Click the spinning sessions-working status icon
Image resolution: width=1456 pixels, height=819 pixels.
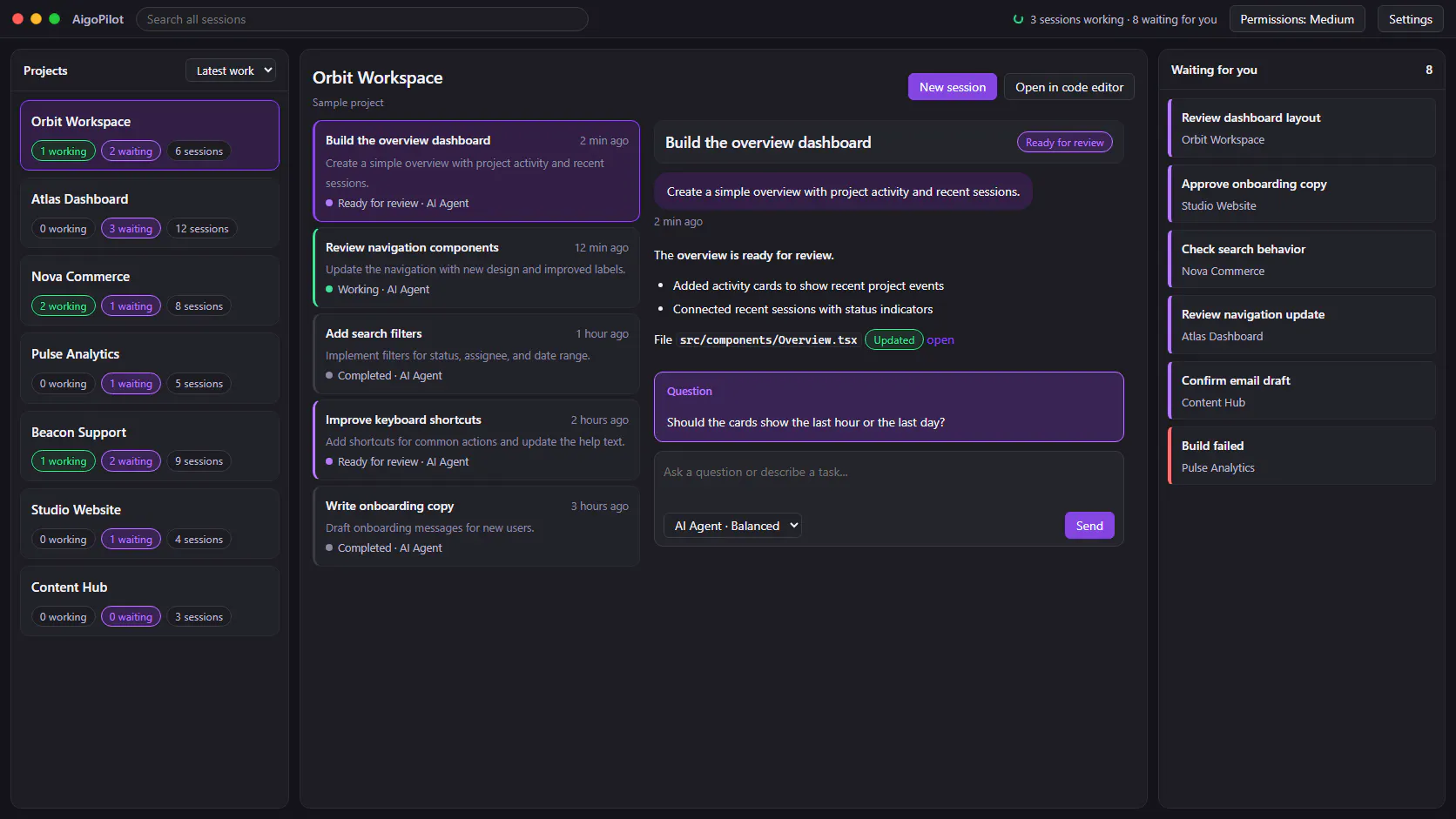[x=1018, y=19]
